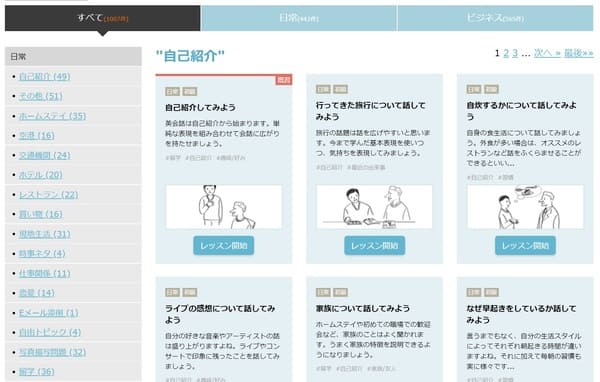Start the 自己紹介してみよう lesson
The height and width of the screenshot is (382, 600).
click(223, 246)
